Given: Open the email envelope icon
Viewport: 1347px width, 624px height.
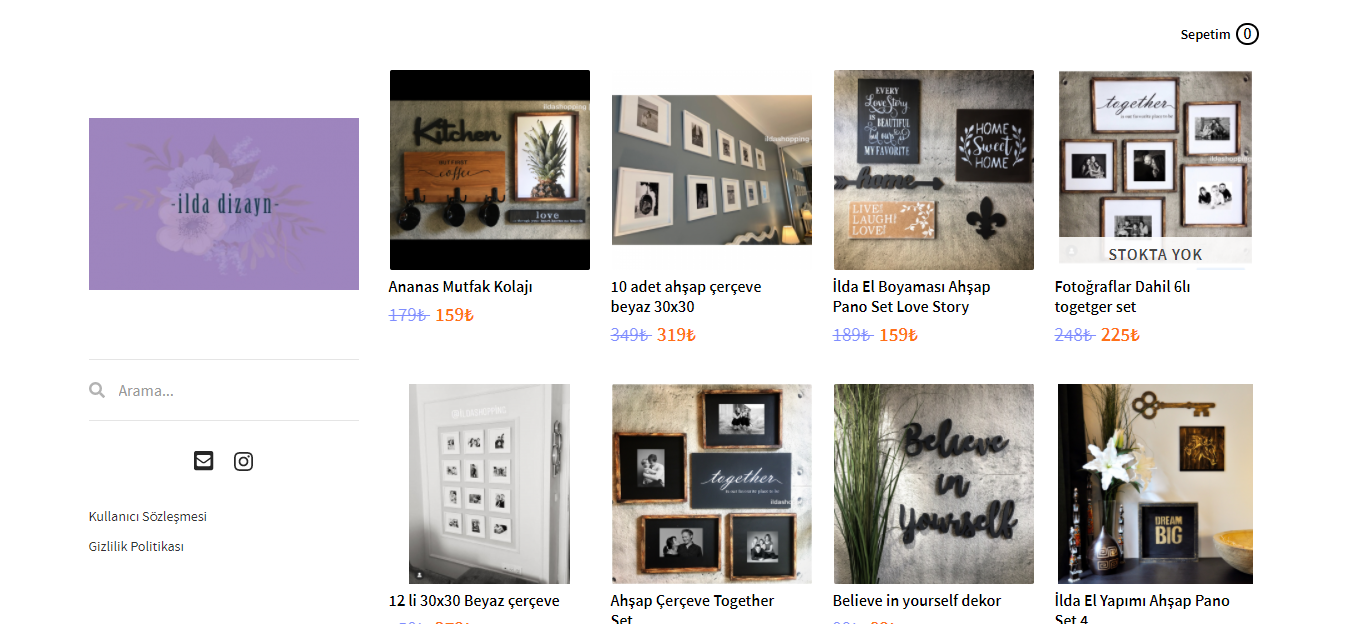Looking at the screenshot, I should [x=203, y=461].
